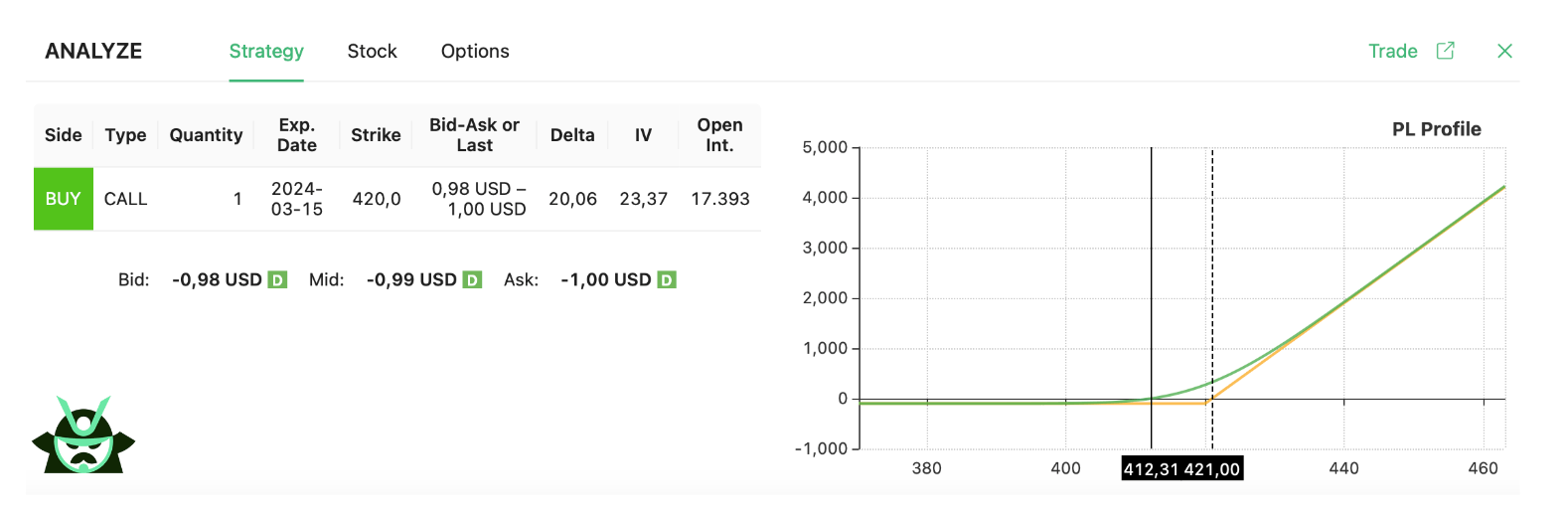Click the 421,00 breakeven marker label
The image size is (1568, 519).
[1211, 469]
